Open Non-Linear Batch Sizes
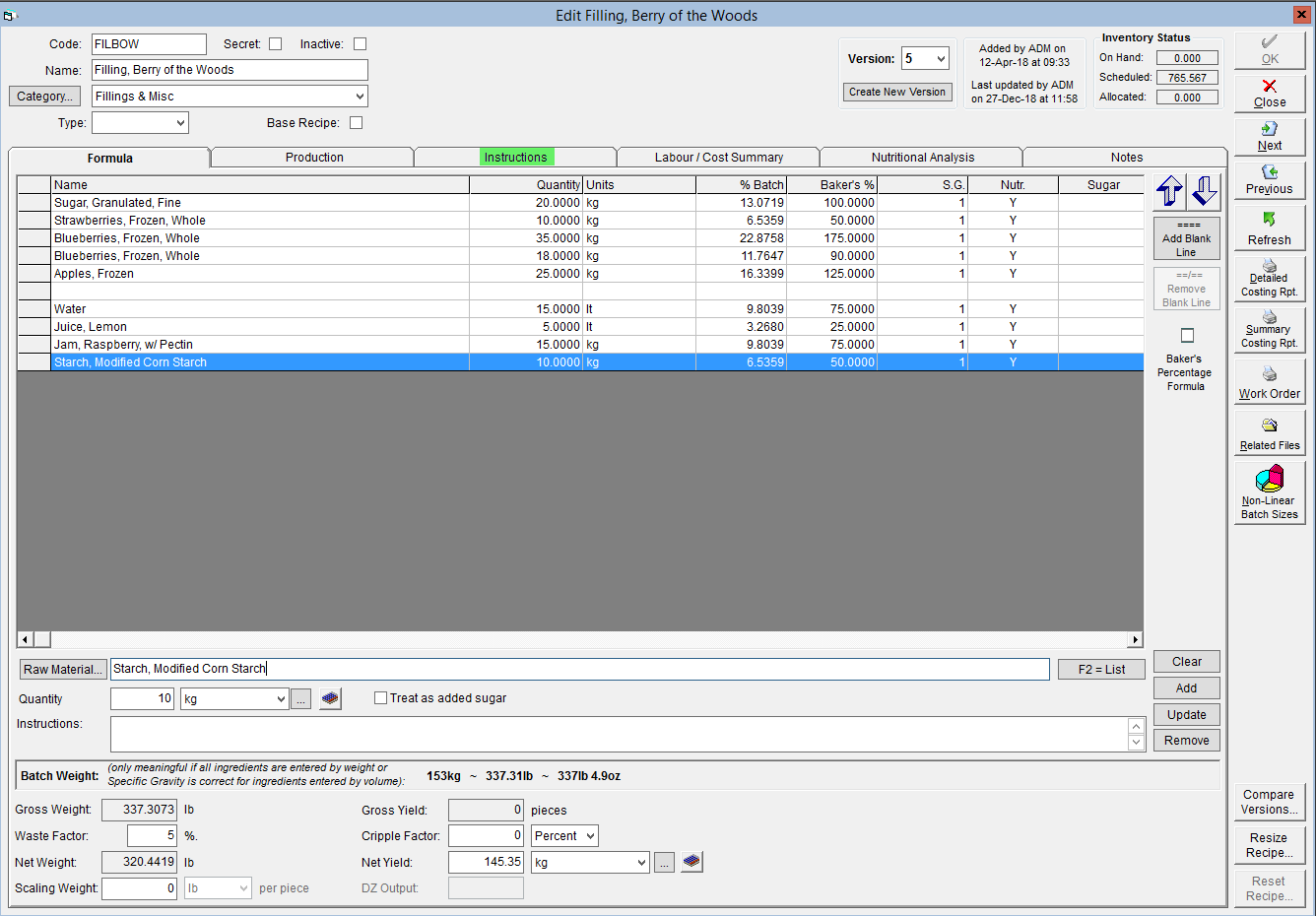 point(1270,492)
